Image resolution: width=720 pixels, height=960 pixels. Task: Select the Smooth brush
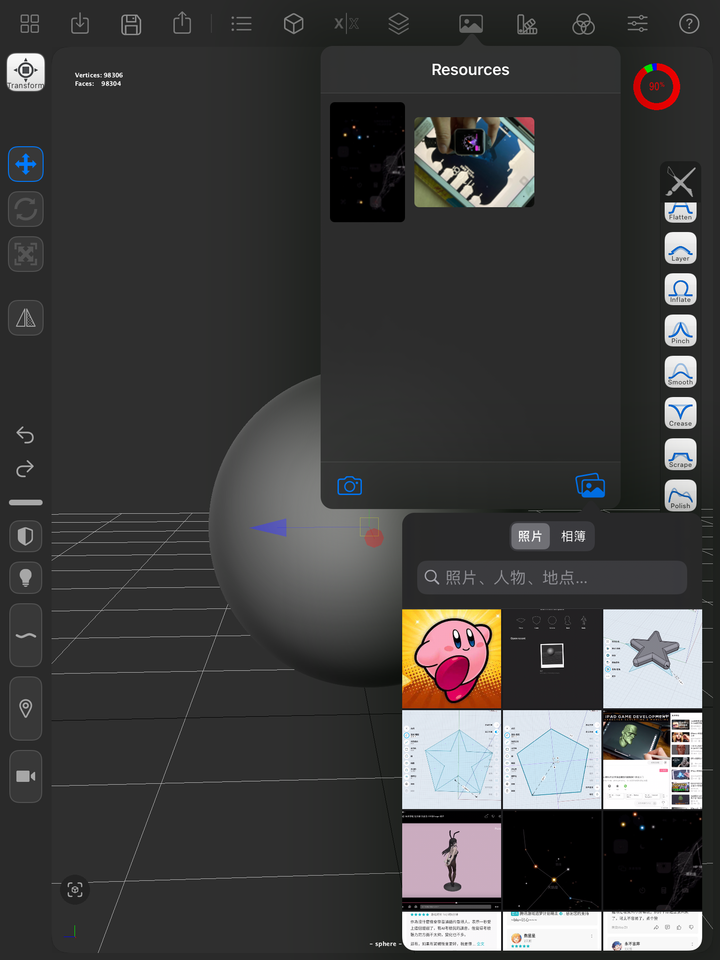[x=680, y=372]
